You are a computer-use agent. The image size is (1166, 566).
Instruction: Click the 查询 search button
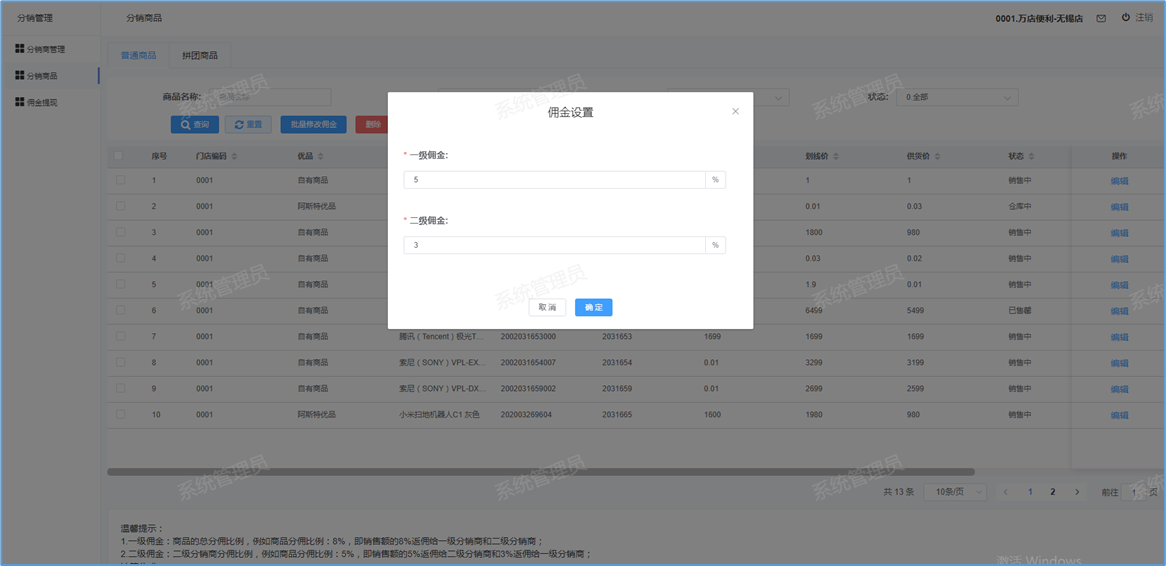pos(195,125)
